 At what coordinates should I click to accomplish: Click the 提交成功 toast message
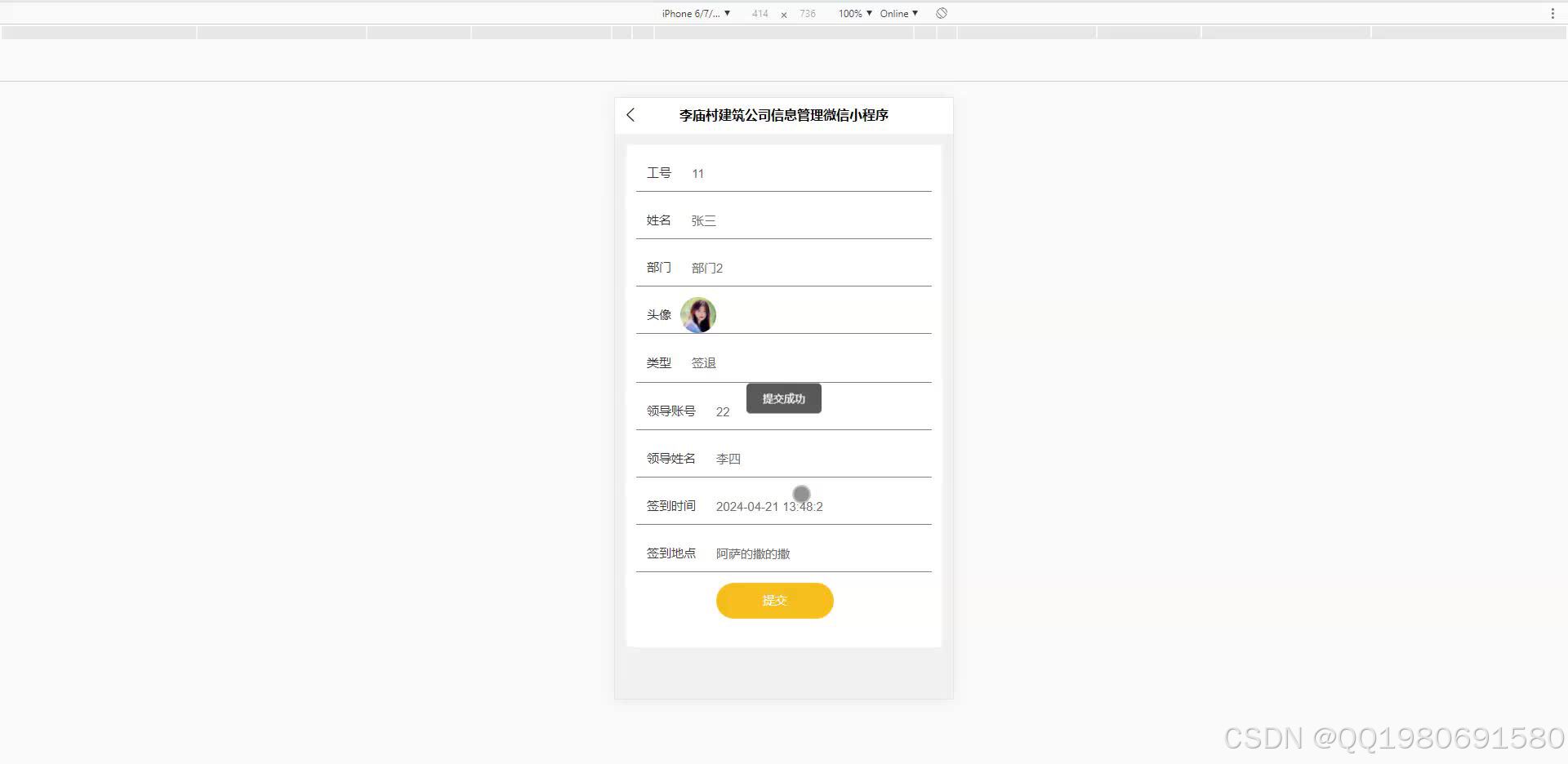click(783, 398)
